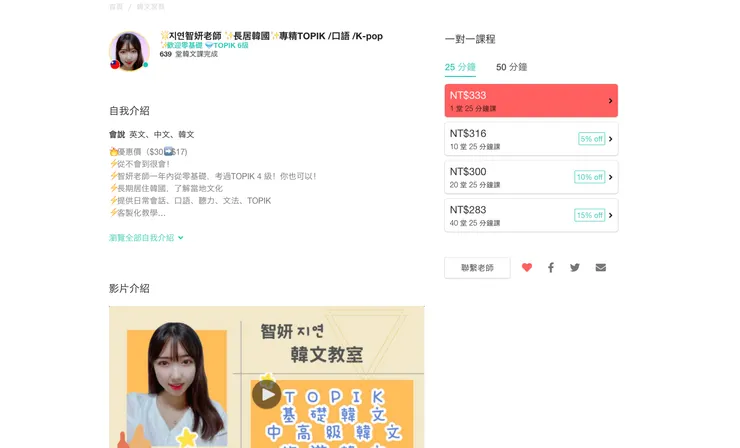Image resolution: width=740 pixels, height=448 pixels.
Task: Switch to the 50 分鐘 lesson tab
Action: [511, 67]
